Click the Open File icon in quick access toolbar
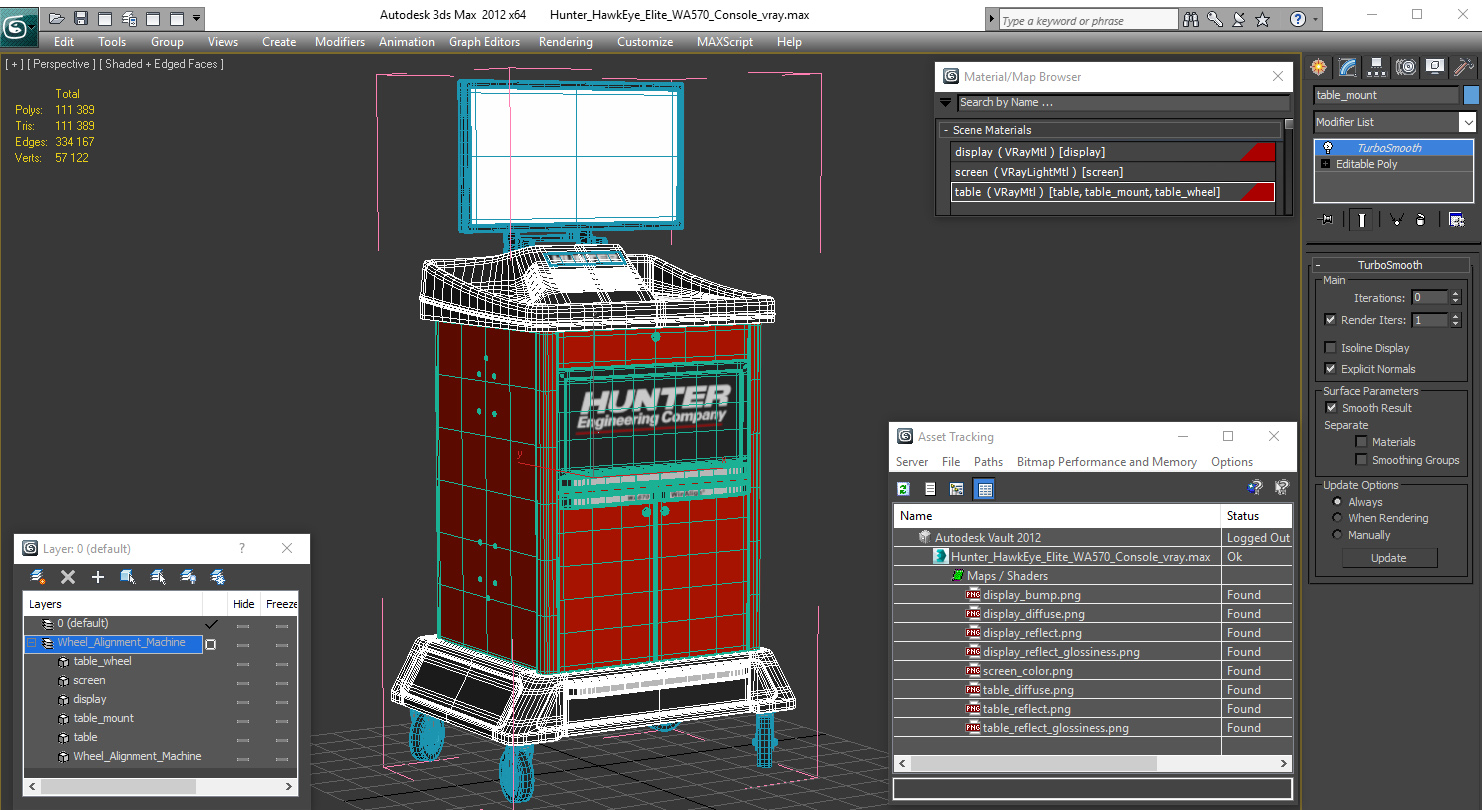The image size is (1482, 810). tap(57, 18)
